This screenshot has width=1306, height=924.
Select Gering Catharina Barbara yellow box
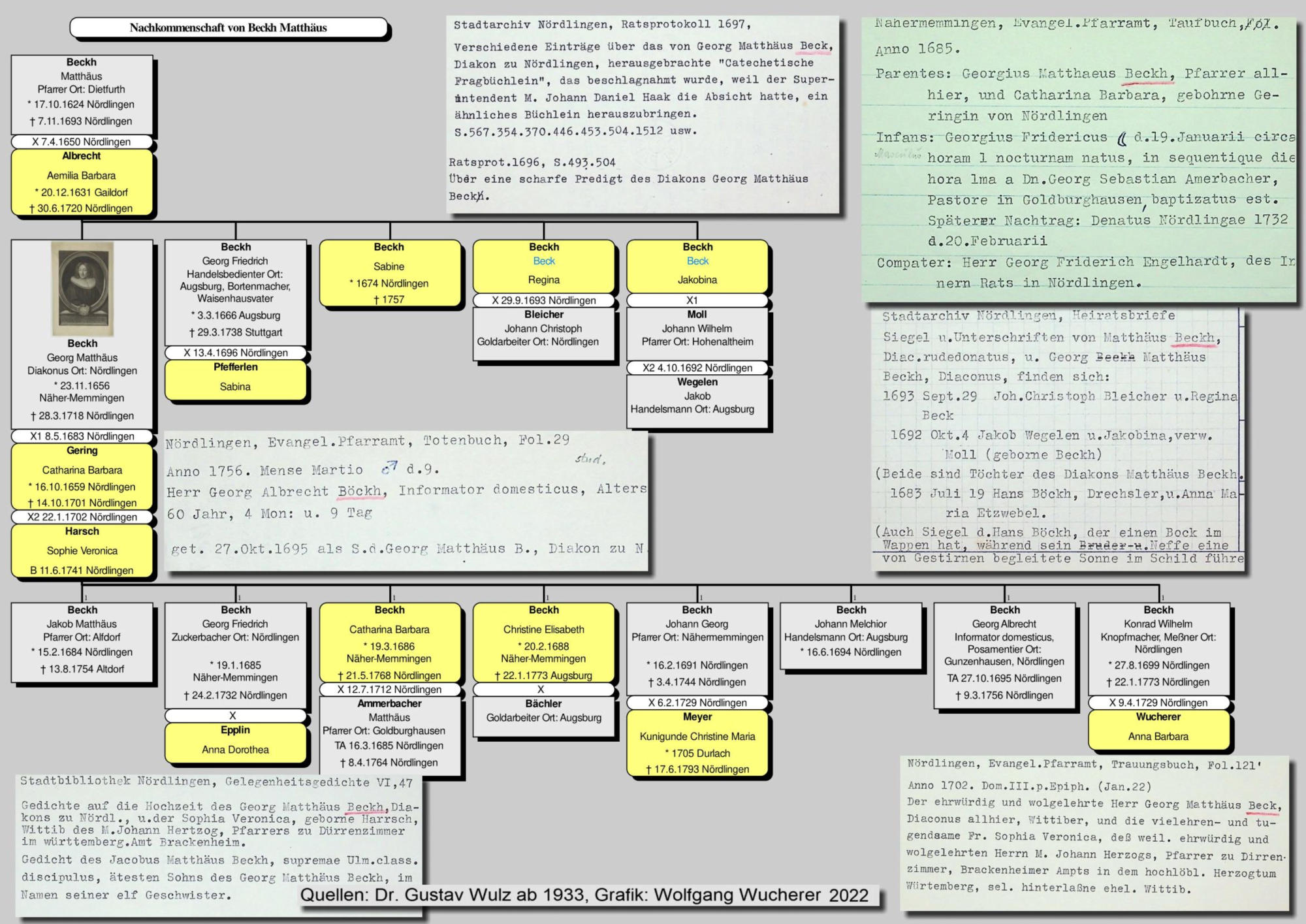pyautogui.click(x=82, y=477)
